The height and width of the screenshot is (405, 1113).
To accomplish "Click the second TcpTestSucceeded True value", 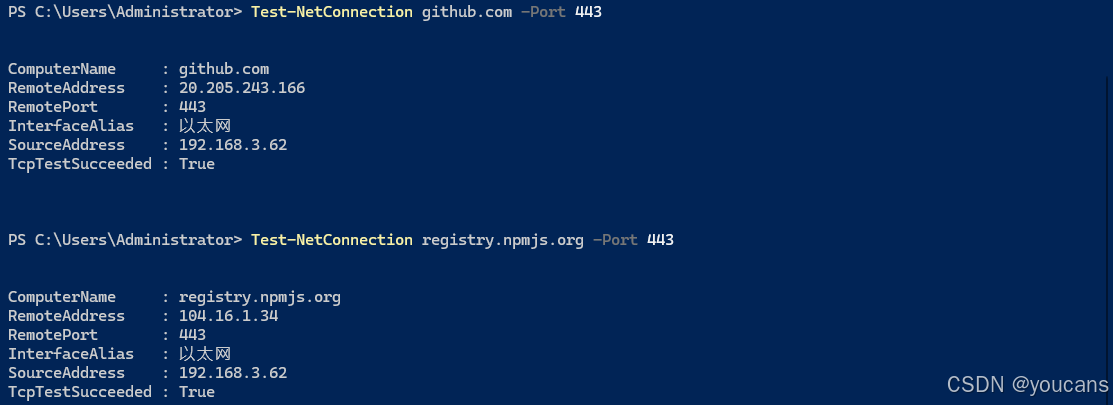I will (197, 392).
